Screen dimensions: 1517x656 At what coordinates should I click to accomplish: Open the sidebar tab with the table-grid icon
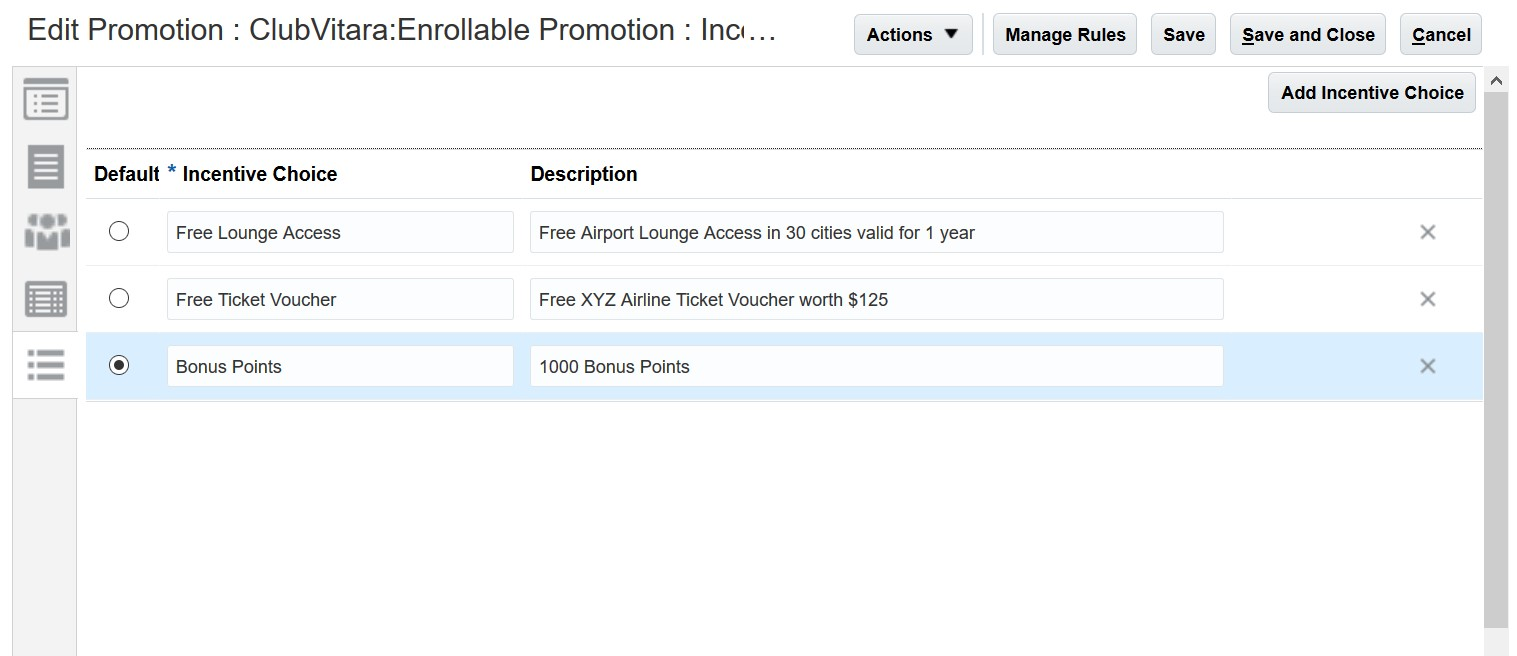[45, 299]
